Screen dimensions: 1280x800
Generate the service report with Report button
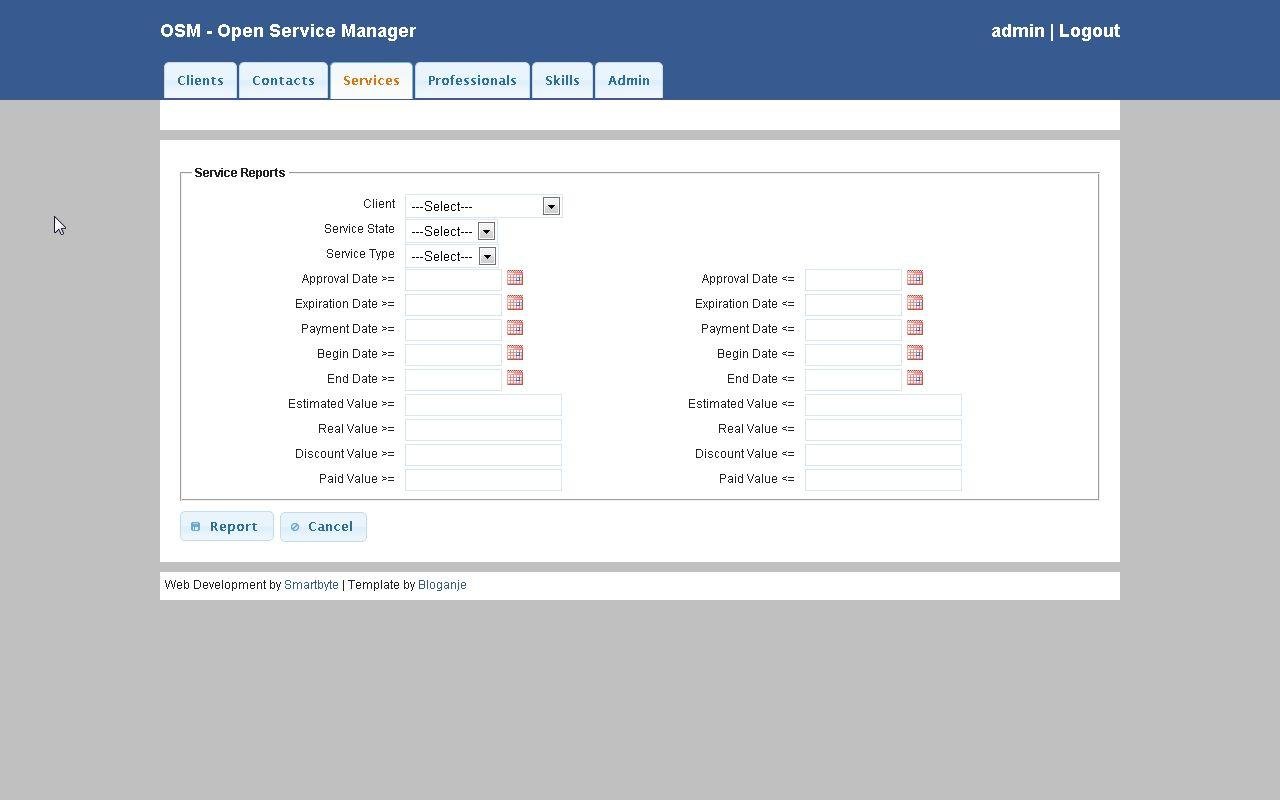(226, 526)
